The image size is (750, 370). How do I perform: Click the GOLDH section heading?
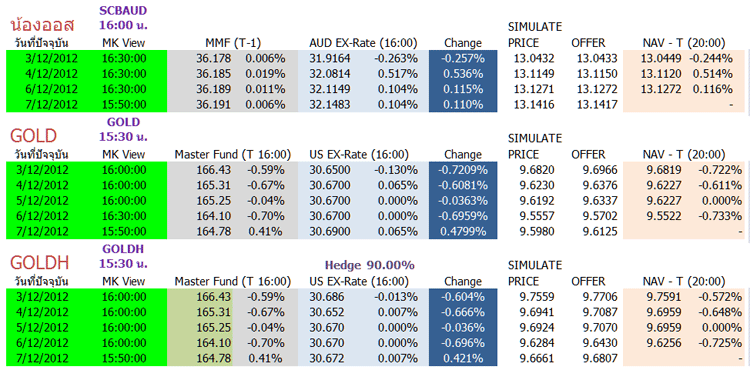tap(40, 262)
